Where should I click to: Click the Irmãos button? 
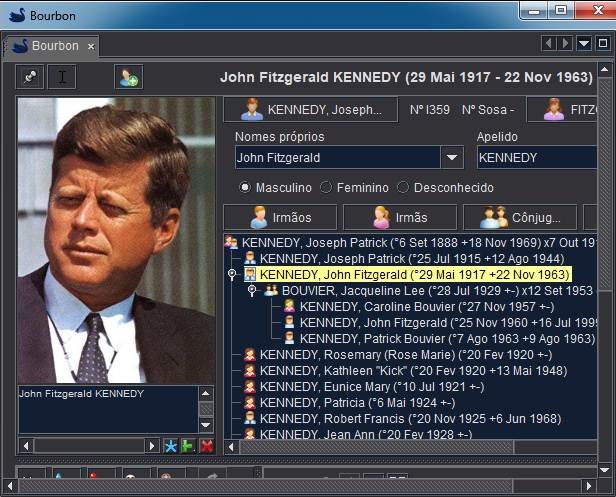279,217
